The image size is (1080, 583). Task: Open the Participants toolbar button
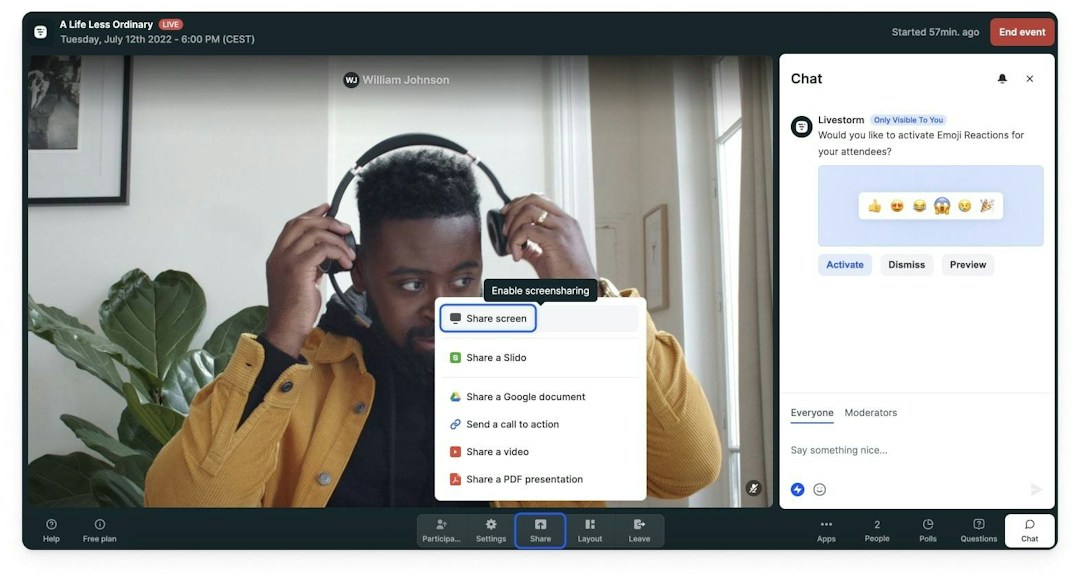coord(442,531)
